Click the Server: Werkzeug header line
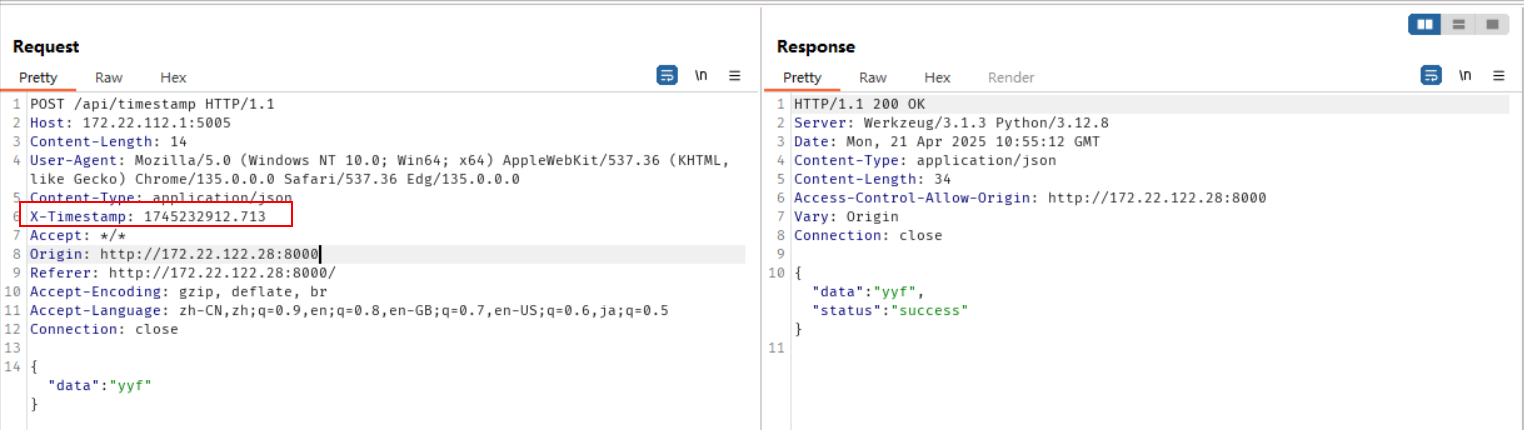The image size is (1524, 430). click(x=951, y=123)
